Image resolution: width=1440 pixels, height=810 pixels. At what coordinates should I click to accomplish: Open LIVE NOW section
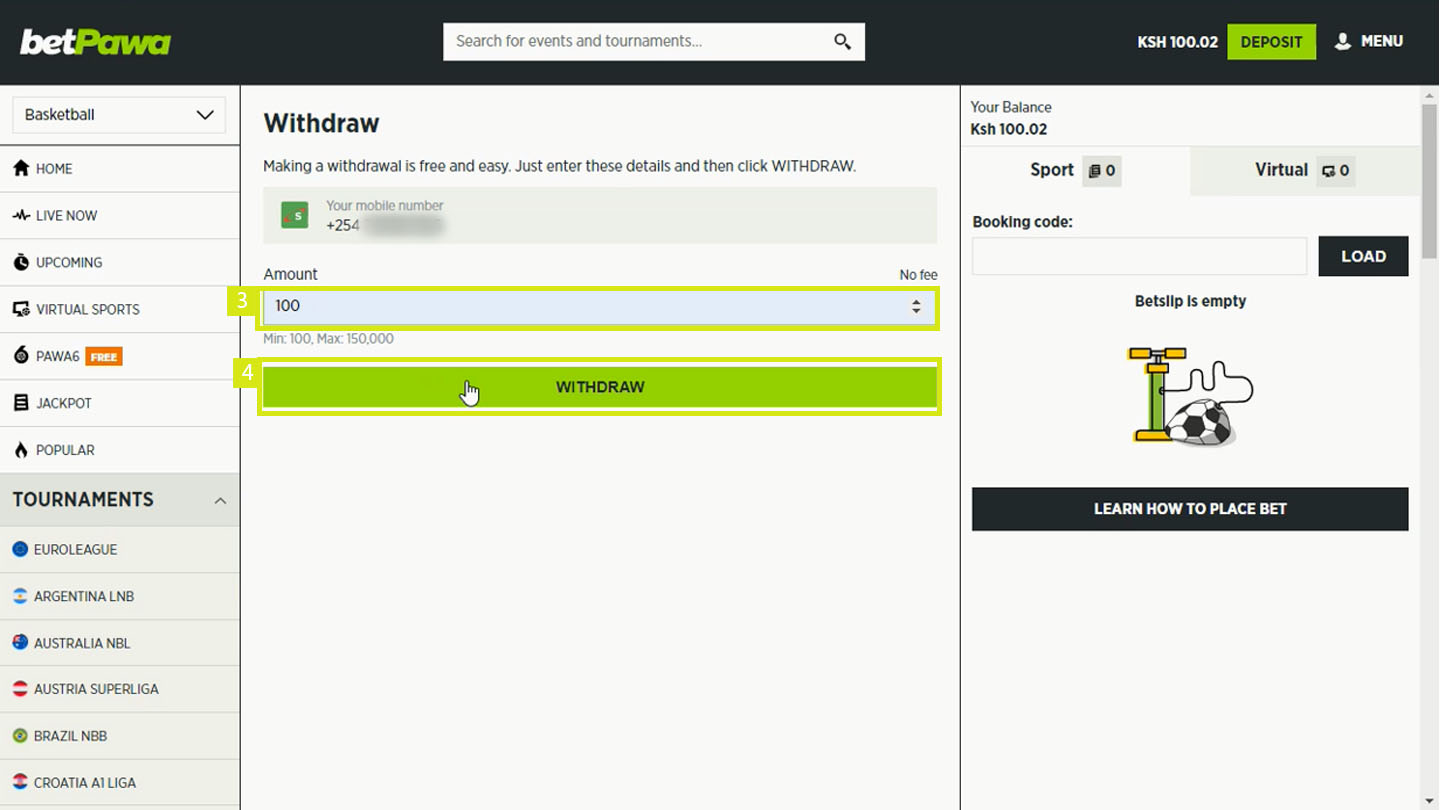(x=120, y=216)
